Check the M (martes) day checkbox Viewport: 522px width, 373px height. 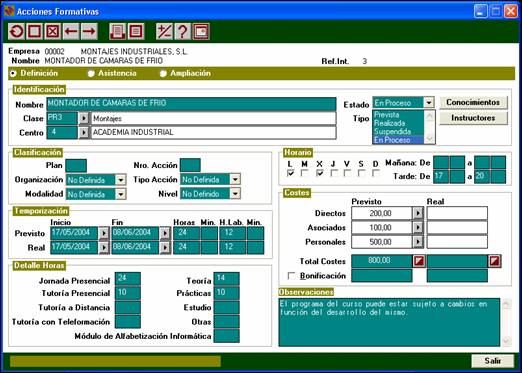pyautogui.click(x=304, y=173)
